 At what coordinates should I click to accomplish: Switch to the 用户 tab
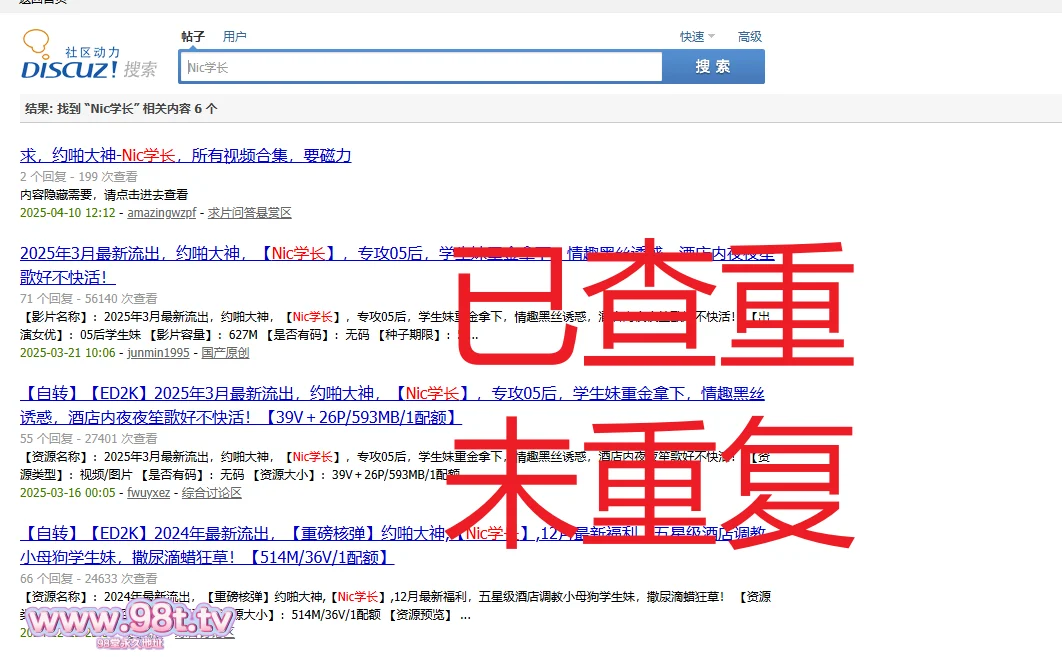234,37
